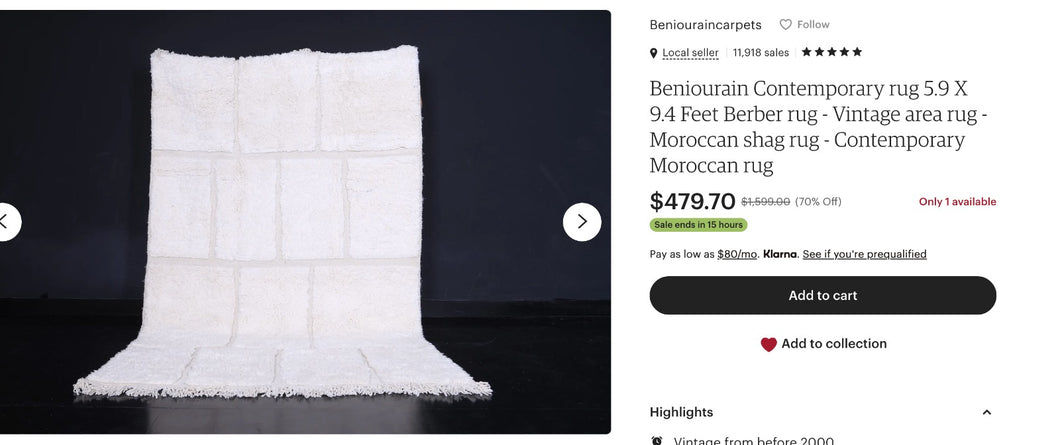
Task: Open "See if you're prequalified" link
Action: tap(864, 254)
